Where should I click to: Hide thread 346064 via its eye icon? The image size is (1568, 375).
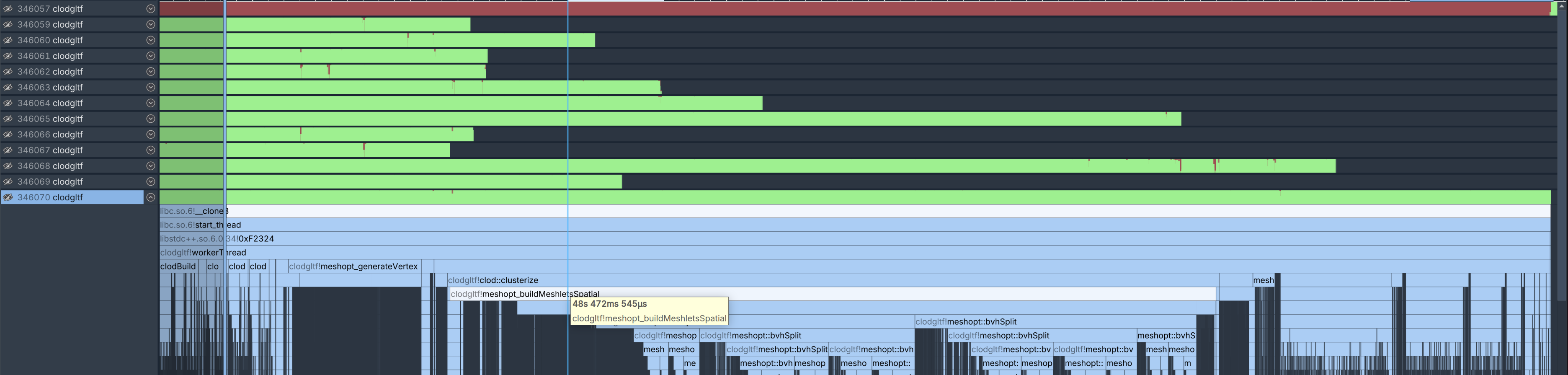8,103
